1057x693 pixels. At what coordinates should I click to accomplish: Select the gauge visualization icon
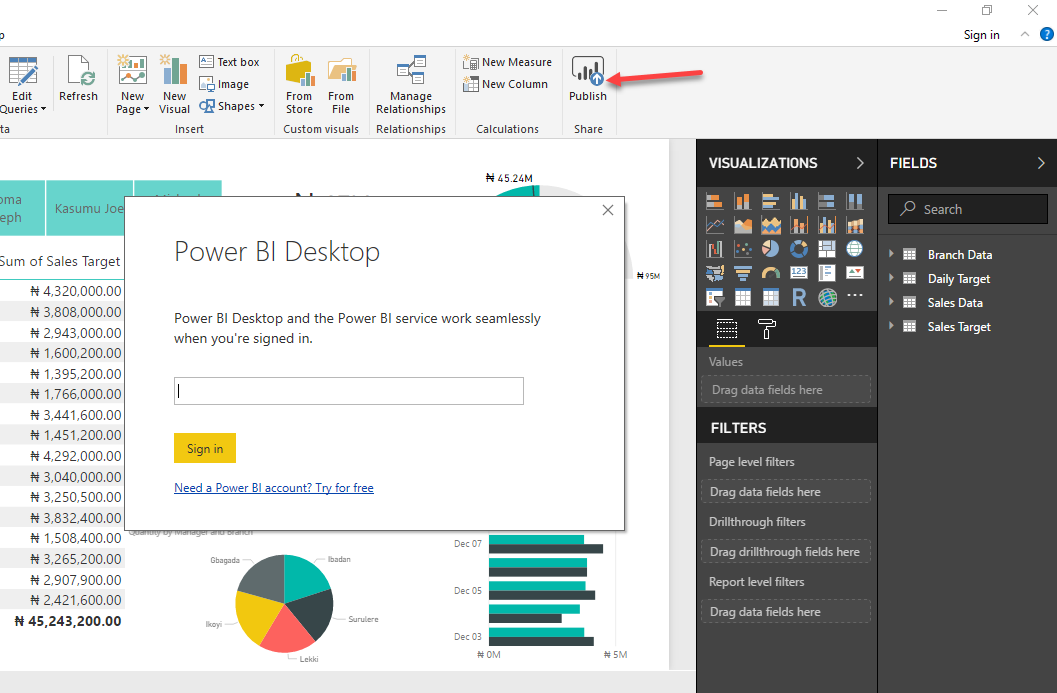771,271
